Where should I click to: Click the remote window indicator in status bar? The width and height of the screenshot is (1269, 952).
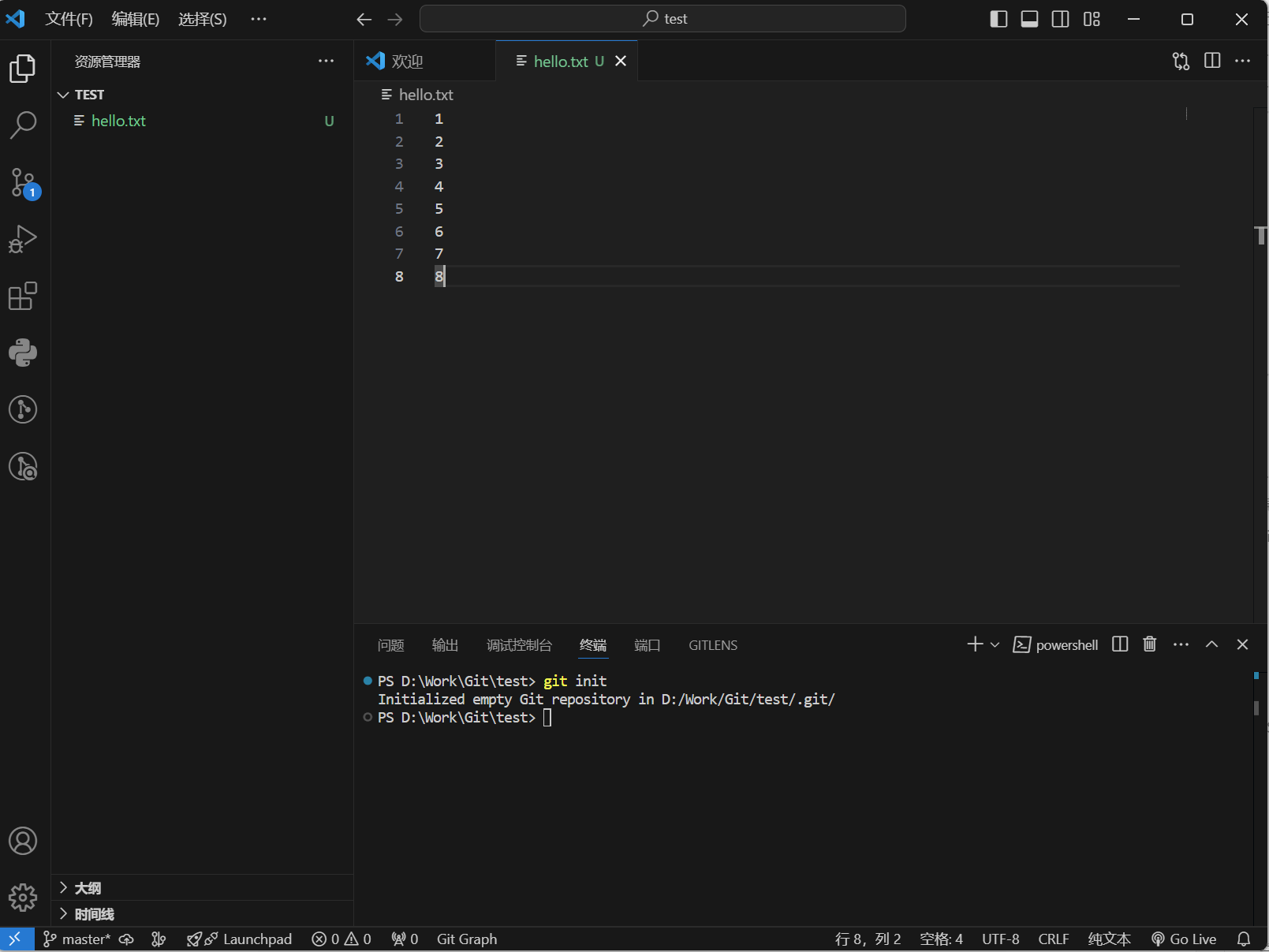[x=16, y=939]
